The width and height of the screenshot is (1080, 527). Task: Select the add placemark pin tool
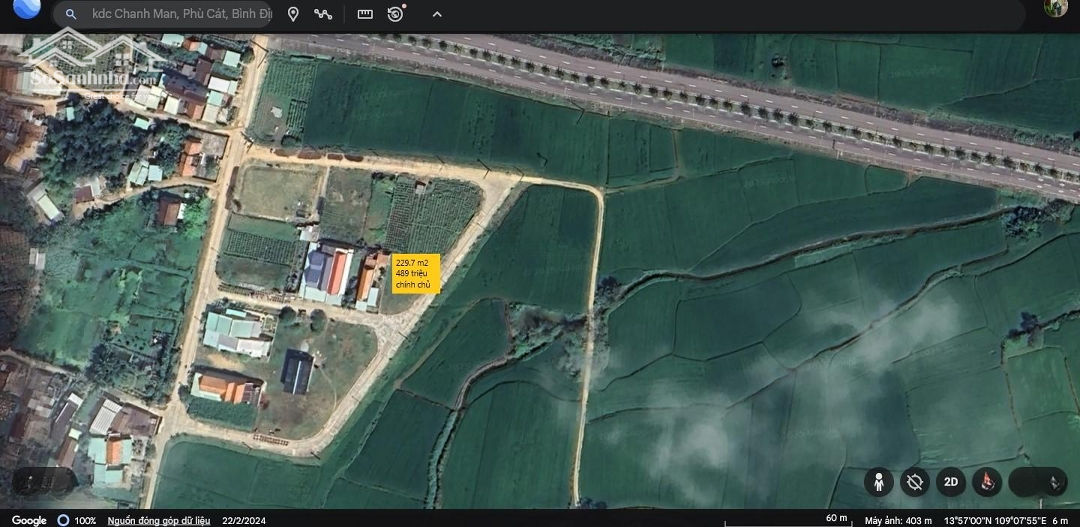(293, 14)
